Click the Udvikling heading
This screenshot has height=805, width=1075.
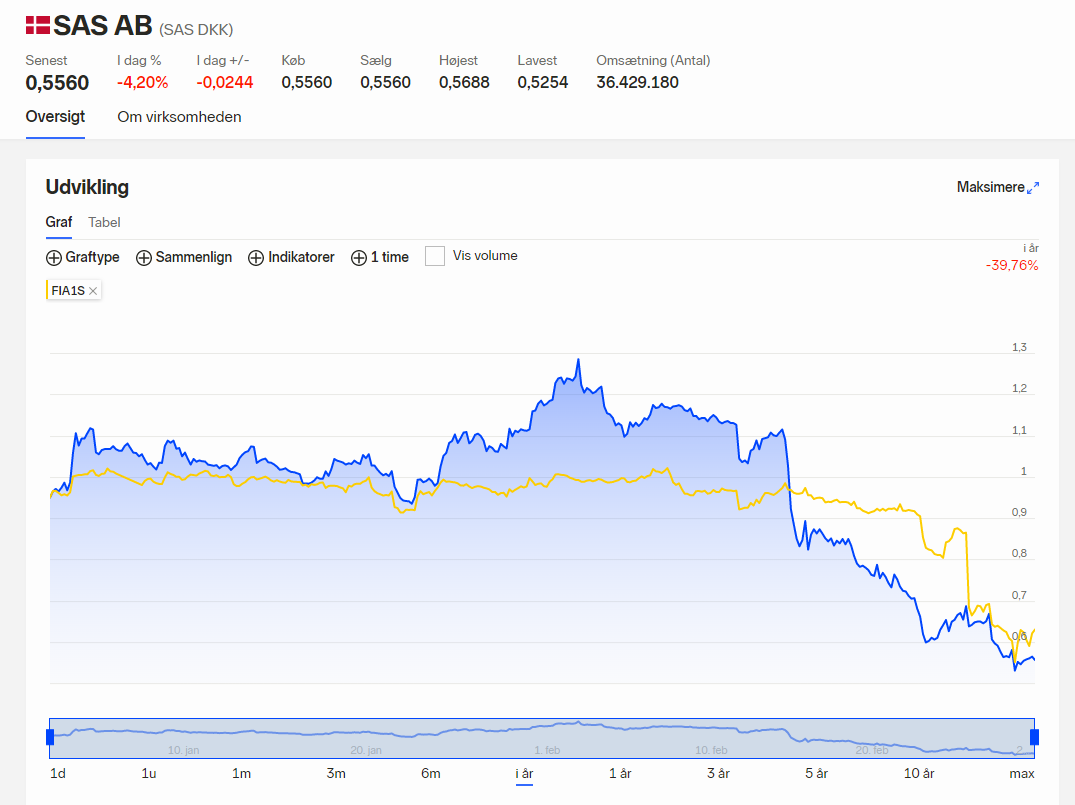pos(87,187)
